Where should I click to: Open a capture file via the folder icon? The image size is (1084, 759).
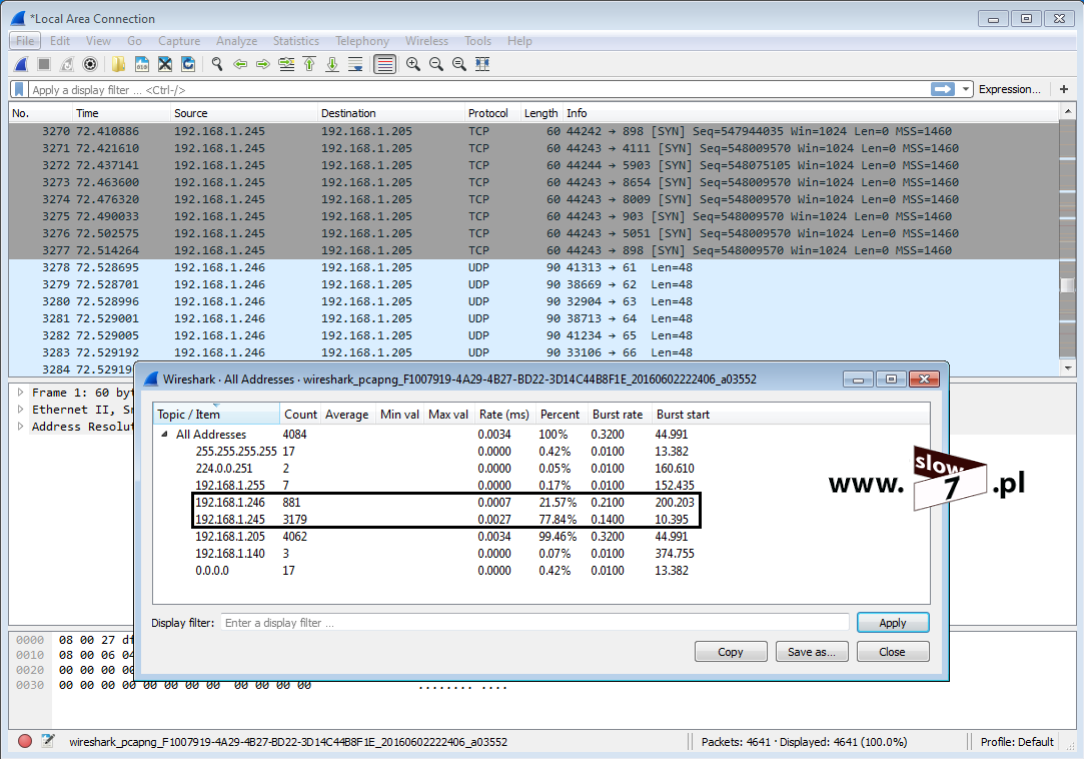click(x=119, y=64)
